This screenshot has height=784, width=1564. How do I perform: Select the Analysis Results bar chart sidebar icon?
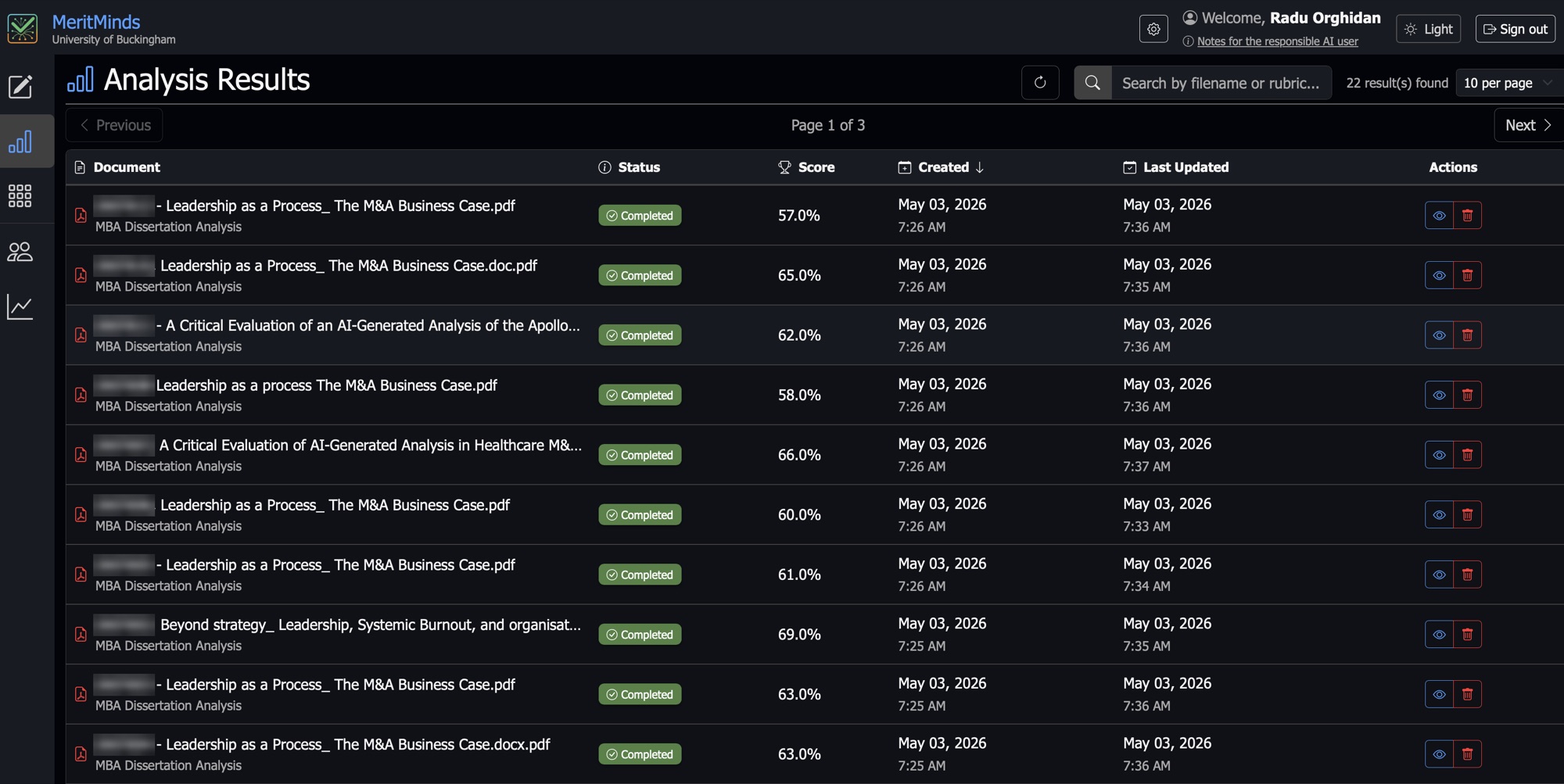[20, 141]
